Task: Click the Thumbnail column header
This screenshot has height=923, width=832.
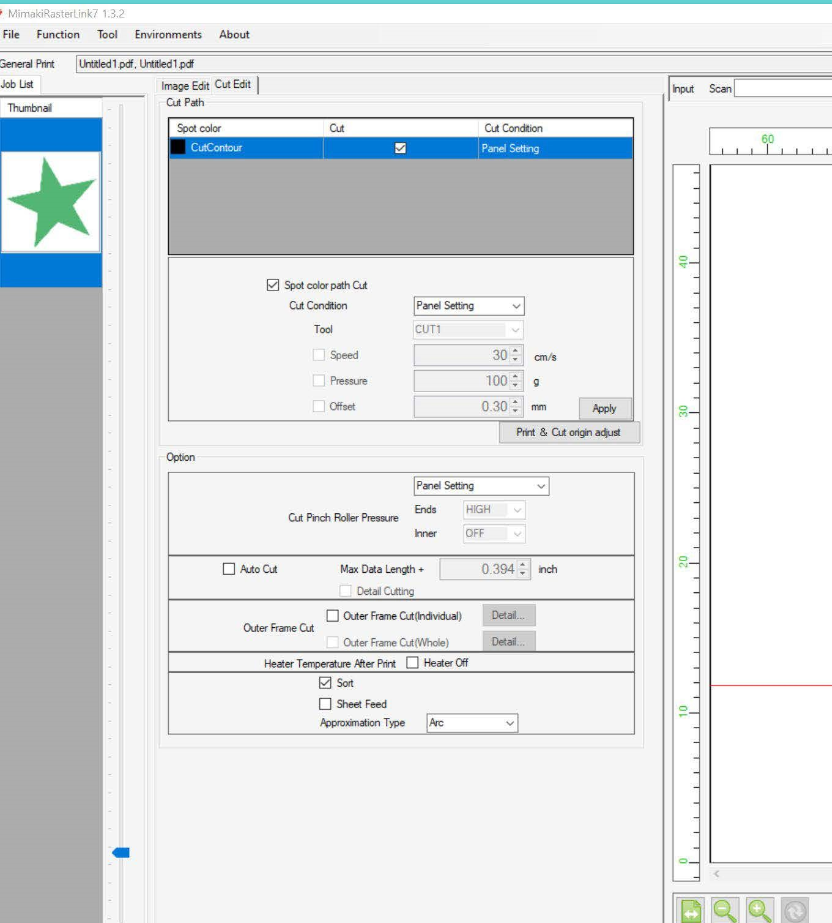Action: click(51, 108)
